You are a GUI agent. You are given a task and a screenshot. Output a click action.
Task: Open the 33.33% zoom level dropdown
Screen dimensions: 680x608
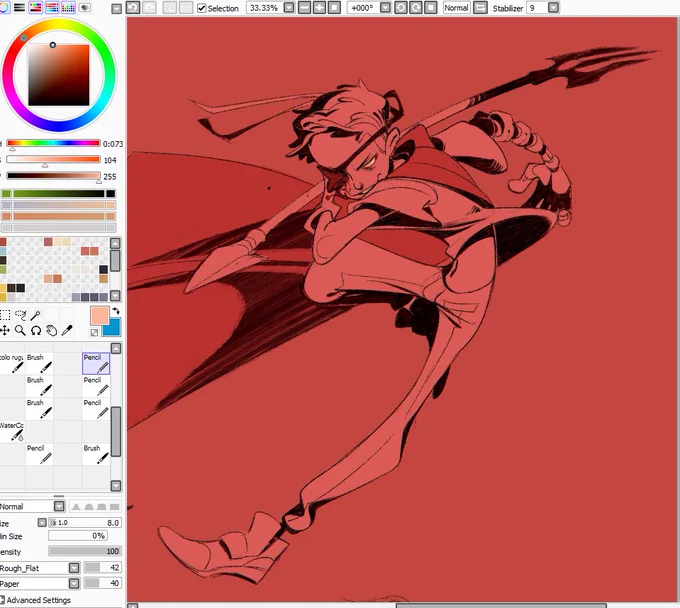tap(289, 8)
